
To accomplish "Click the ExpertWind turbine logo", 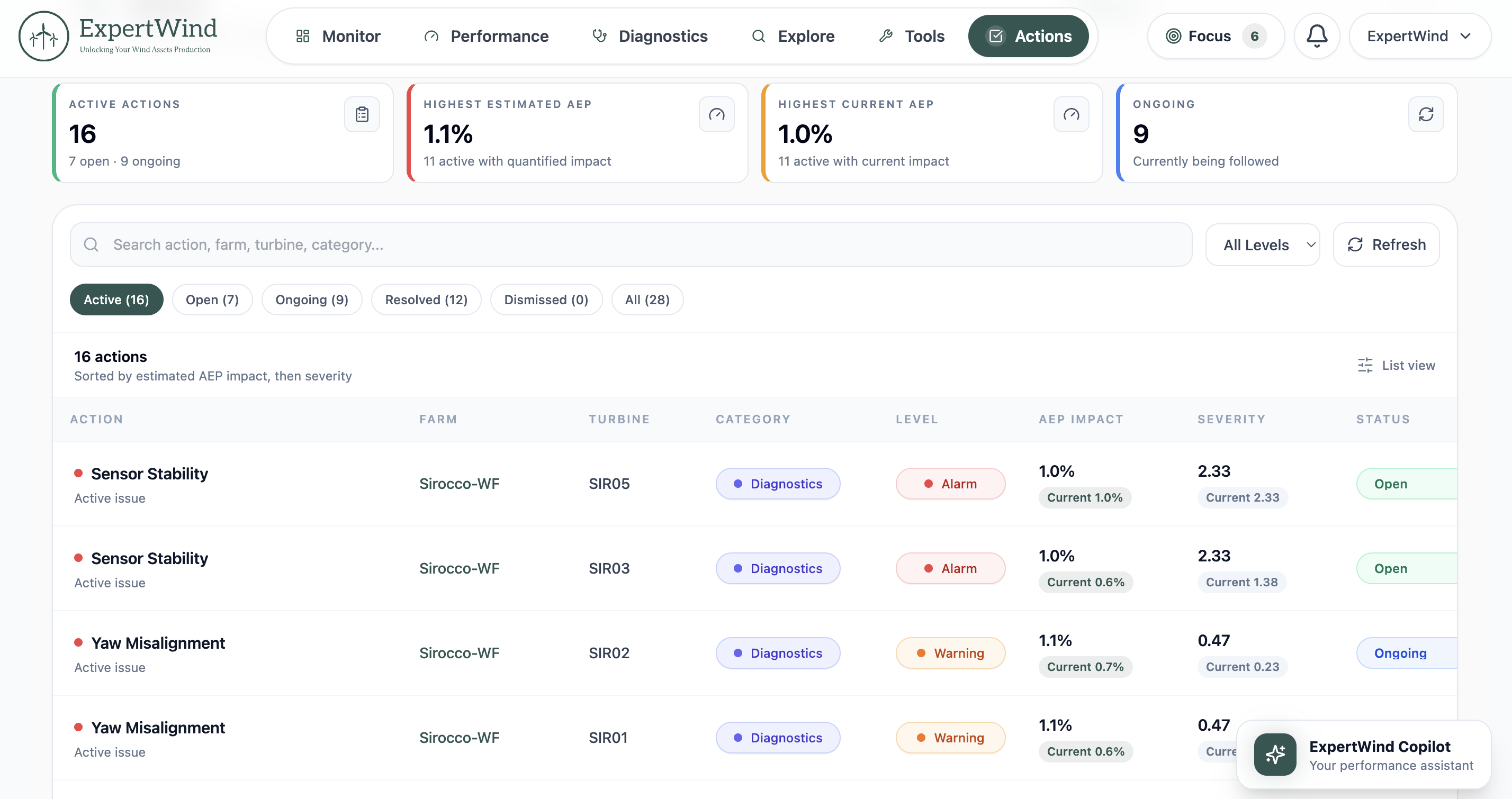I will pyautogui.click(x=43, y=36).
